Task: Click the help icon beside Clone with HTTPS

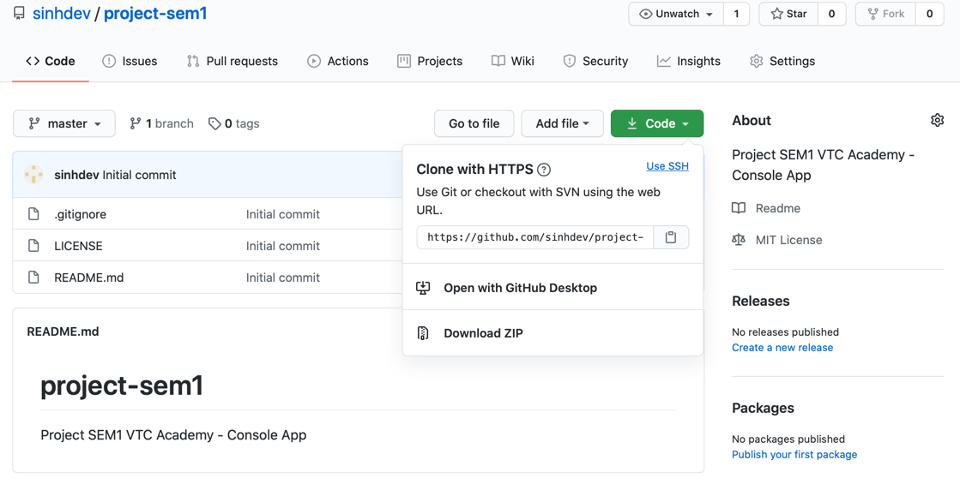Action: click(x=544, y=170)
